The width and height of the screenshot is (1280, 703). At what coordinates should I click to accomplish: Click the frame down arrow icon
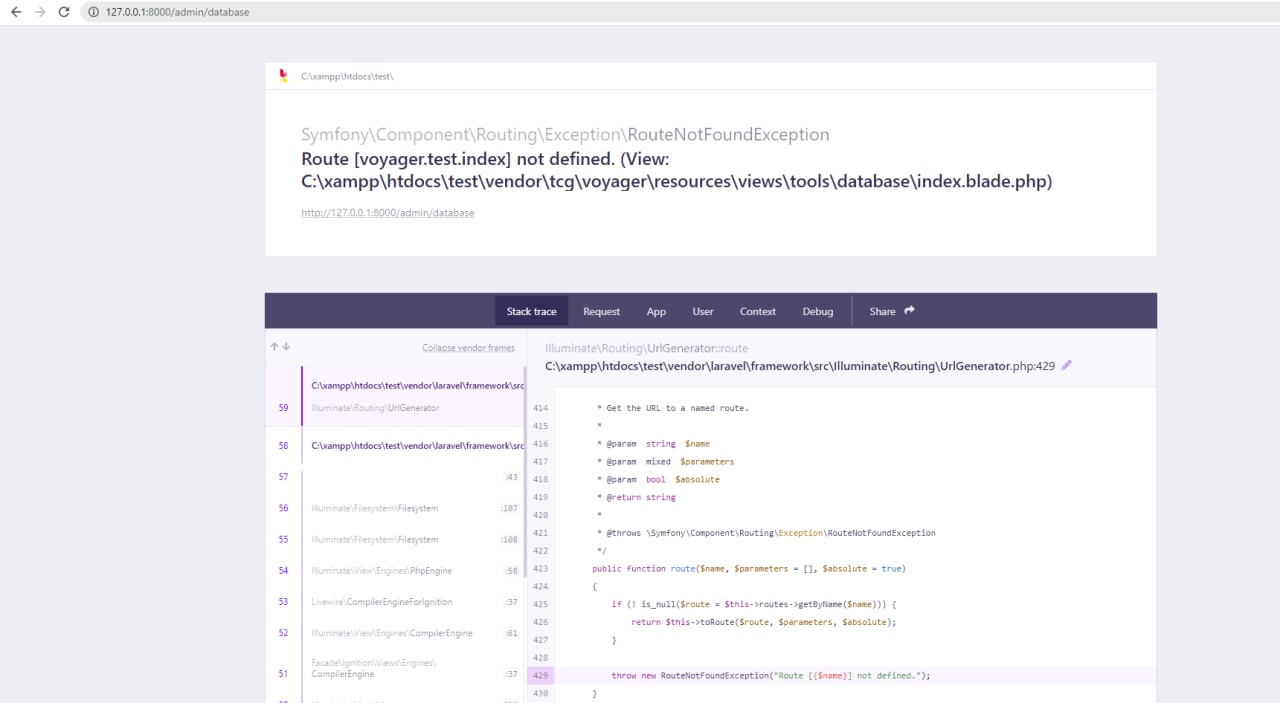click(286, 347)
